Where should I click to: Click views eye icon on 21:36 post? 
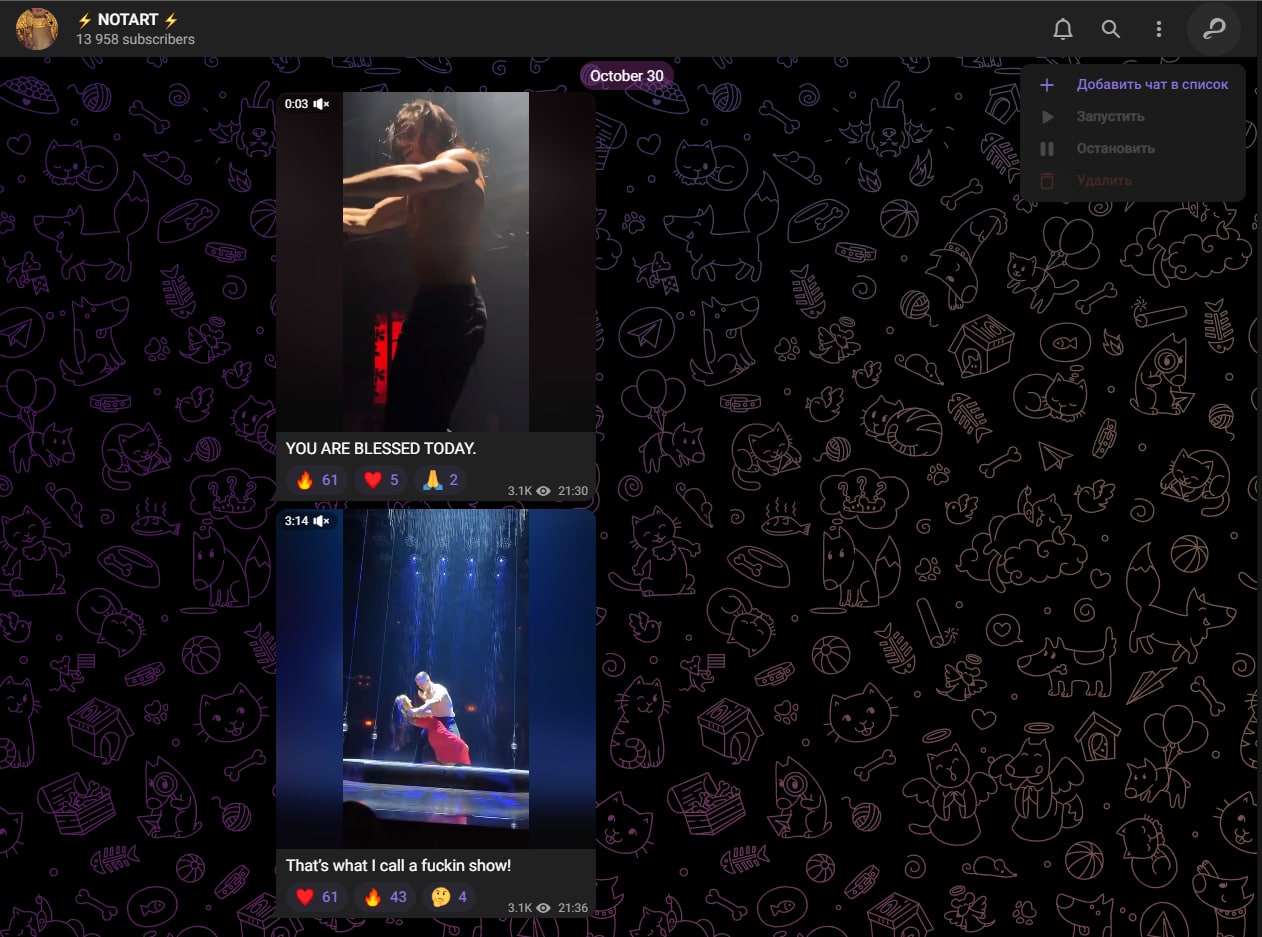(544, 908)
